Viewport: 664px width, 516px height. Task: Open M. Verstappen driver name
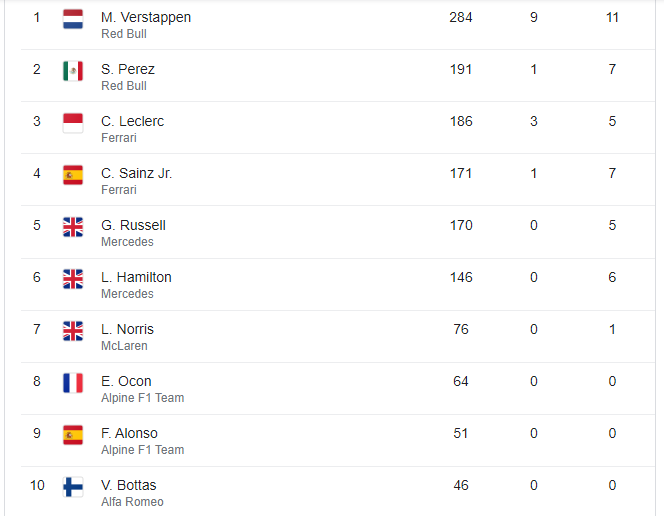(146, 17)
